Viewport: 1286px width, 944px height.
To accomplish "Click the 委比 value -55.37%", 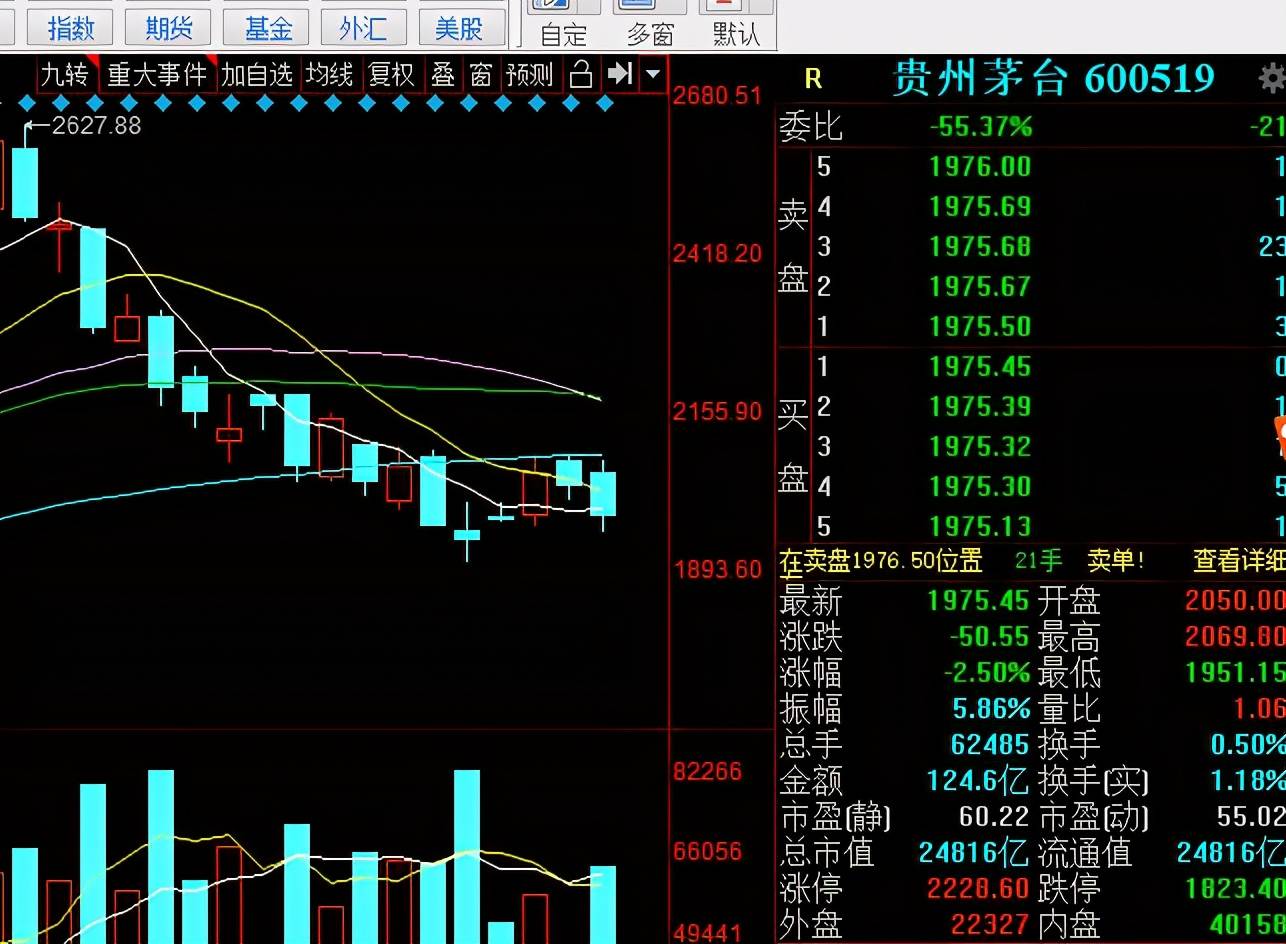I will (980, 127).
